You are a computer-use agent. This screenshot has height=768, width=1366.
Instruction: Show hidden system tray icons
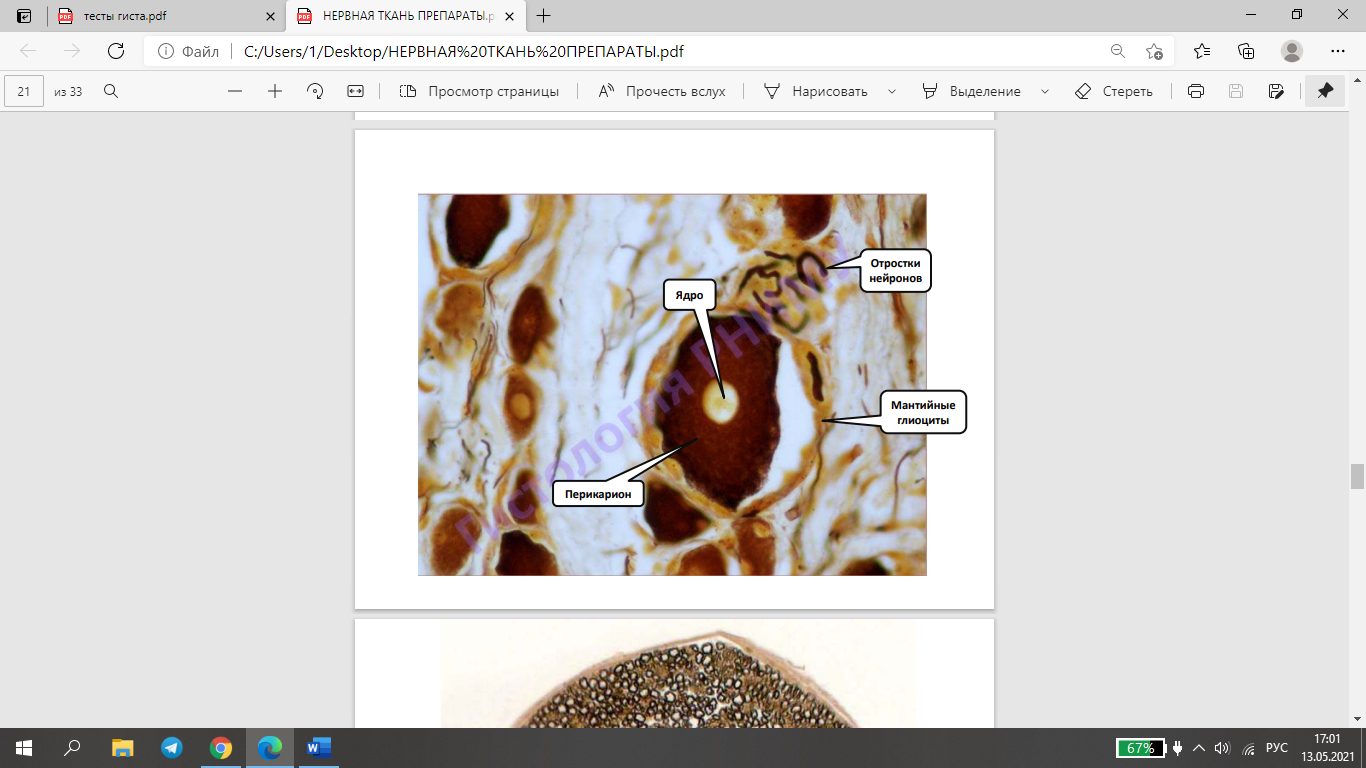click(x=1199, y=748)
